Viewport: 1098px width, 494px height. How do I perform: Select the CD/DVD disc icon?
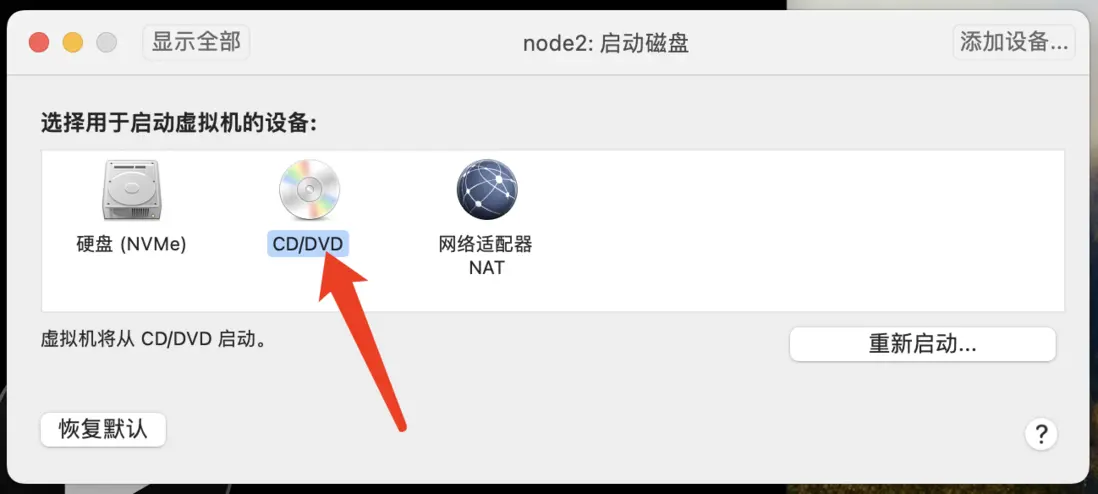point(309,190)
